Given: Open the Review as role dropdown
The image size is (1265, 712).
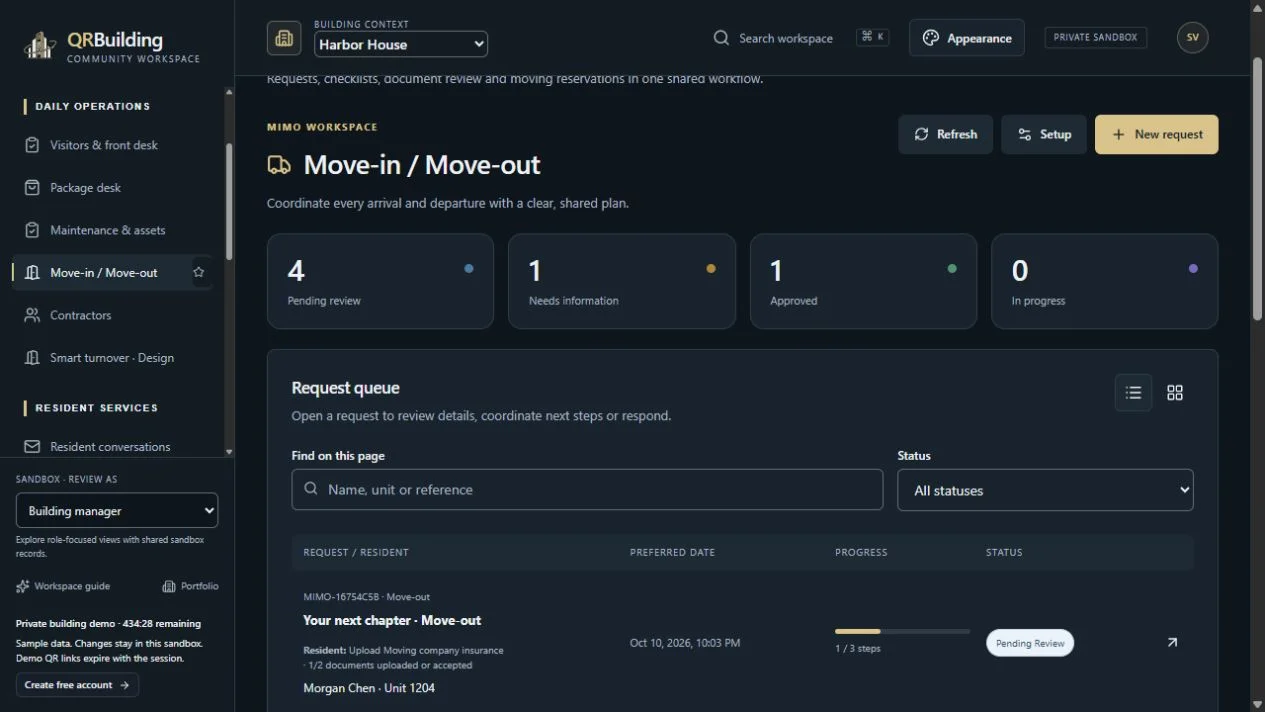Looking at the screenshot, I should (x=117, y=510).
